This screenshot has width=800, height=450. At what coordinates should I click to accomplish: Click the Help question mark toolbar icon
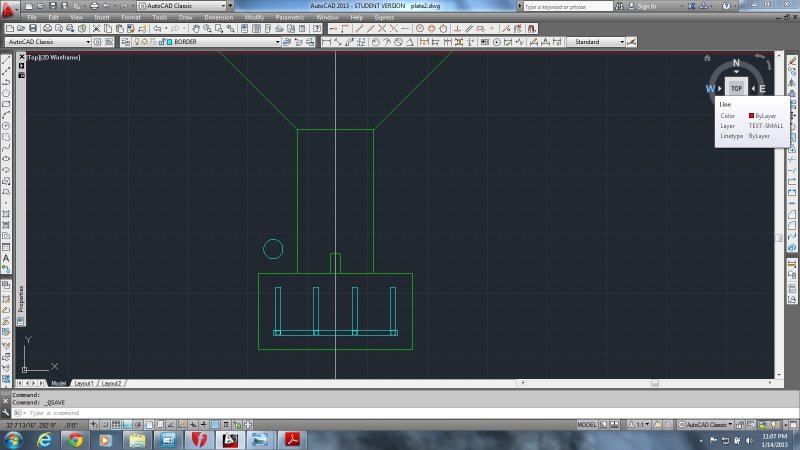tap(317, 29)
